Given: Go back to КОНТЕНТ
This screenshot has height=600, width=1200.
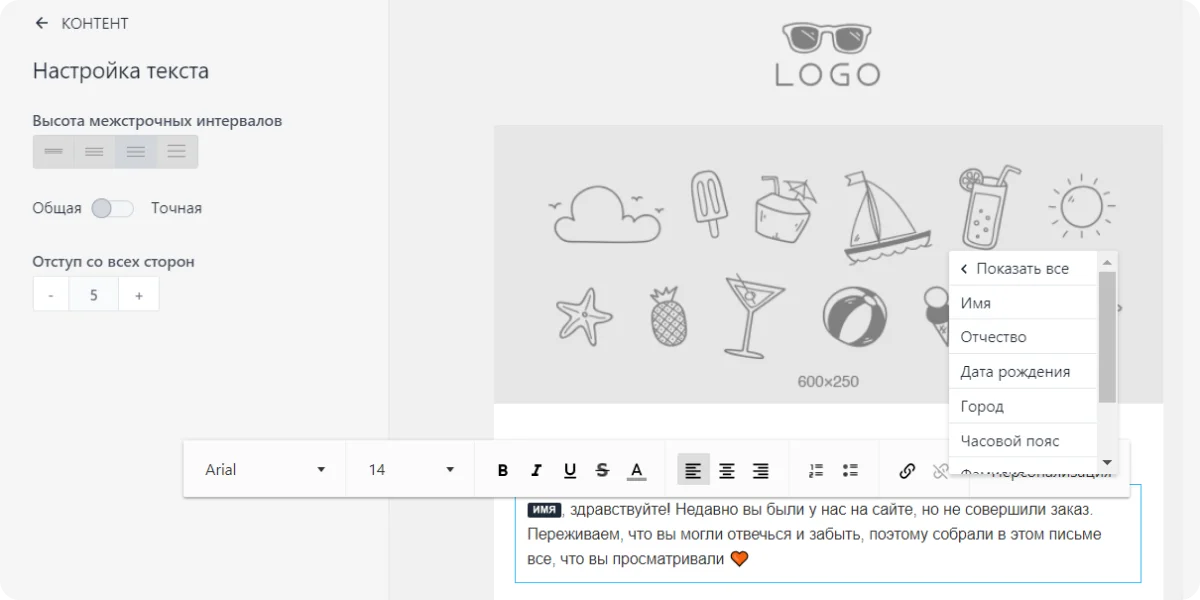Looking at the screenshot, I should point(82,23).
